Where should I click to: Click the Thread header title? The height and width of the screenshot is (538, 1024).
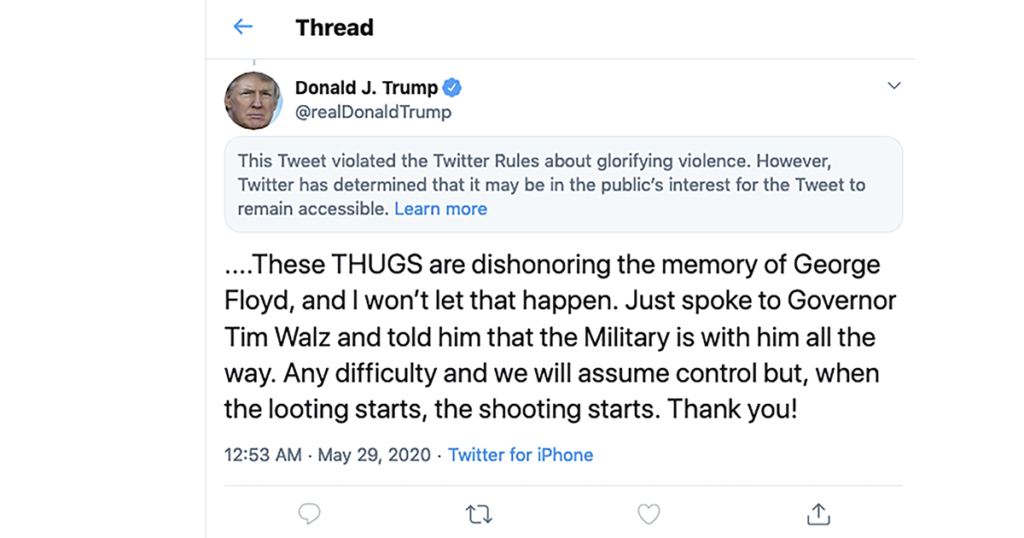(x=334, y=28)
